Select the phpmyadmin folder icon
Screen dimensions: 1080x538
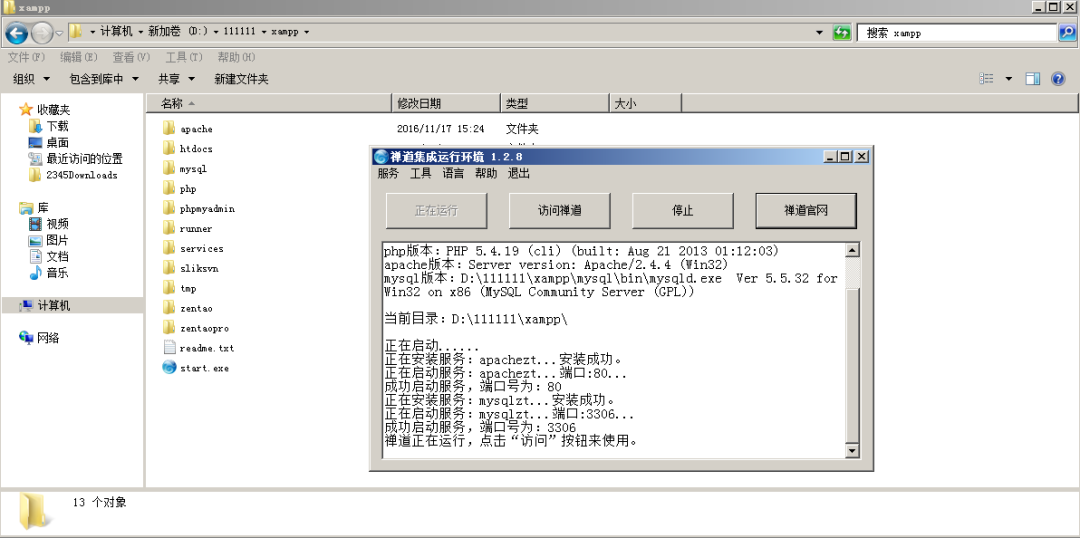[169, 208]
